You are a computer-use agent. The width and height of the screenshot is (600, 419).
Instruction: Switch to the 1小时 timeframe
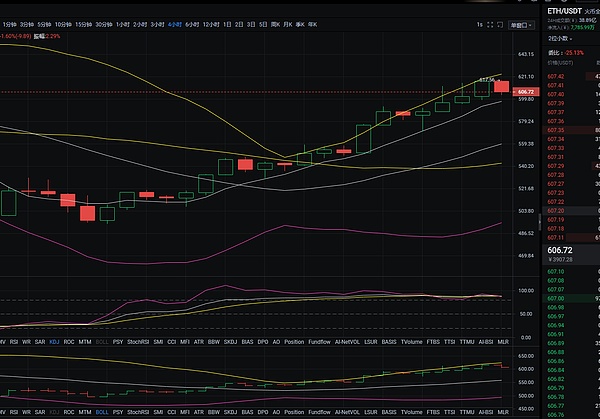tap(122, 24)
